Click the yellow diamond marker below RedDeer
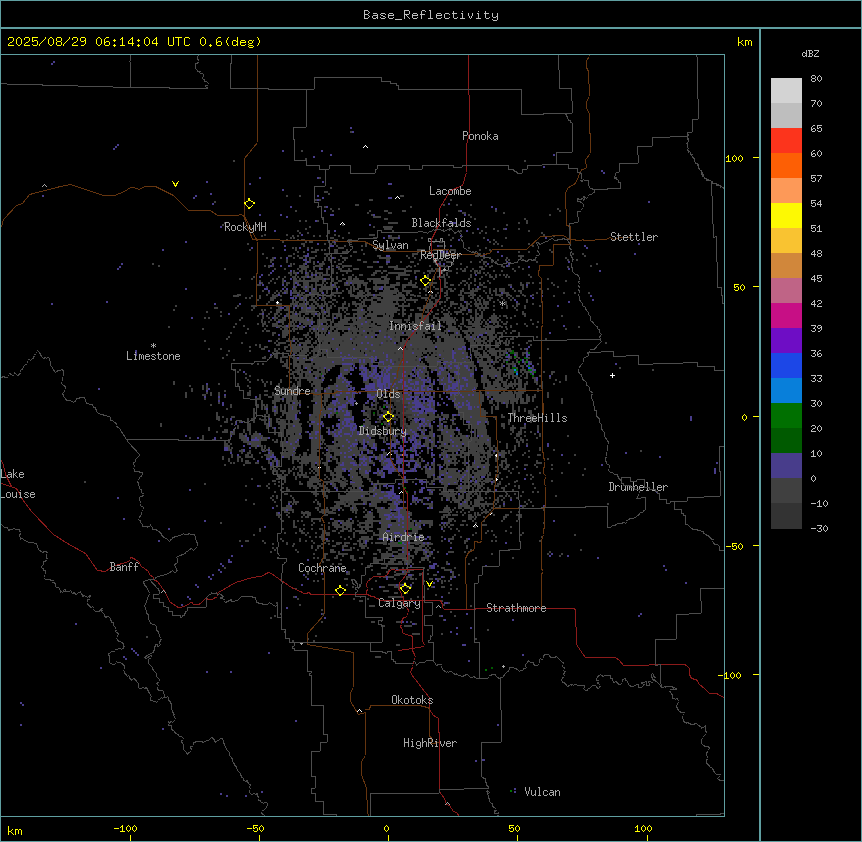This screenshot has width=862, height=842. pos(426,281)
